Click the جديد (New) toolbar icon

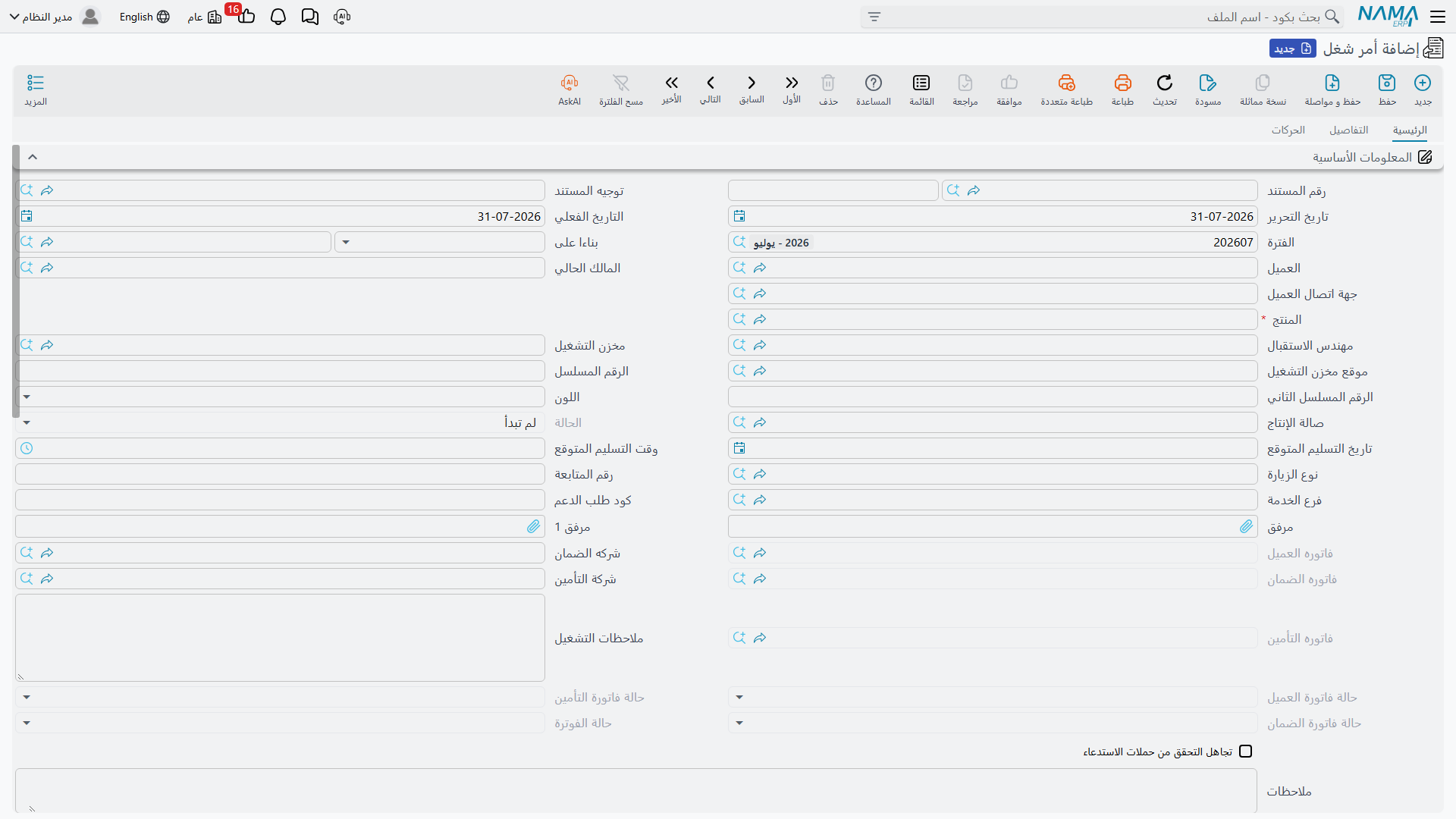coord(1423,83)
